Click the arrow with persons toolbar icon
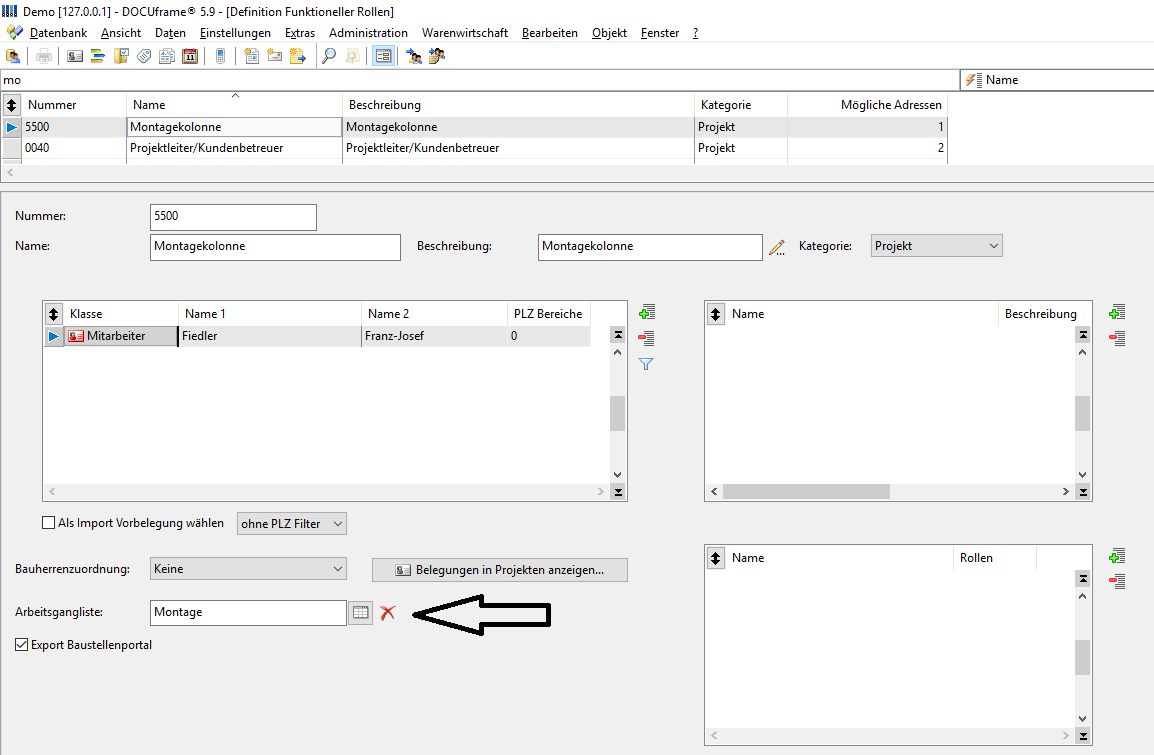Screen dimensions: 1154x755 coord(414,56)
